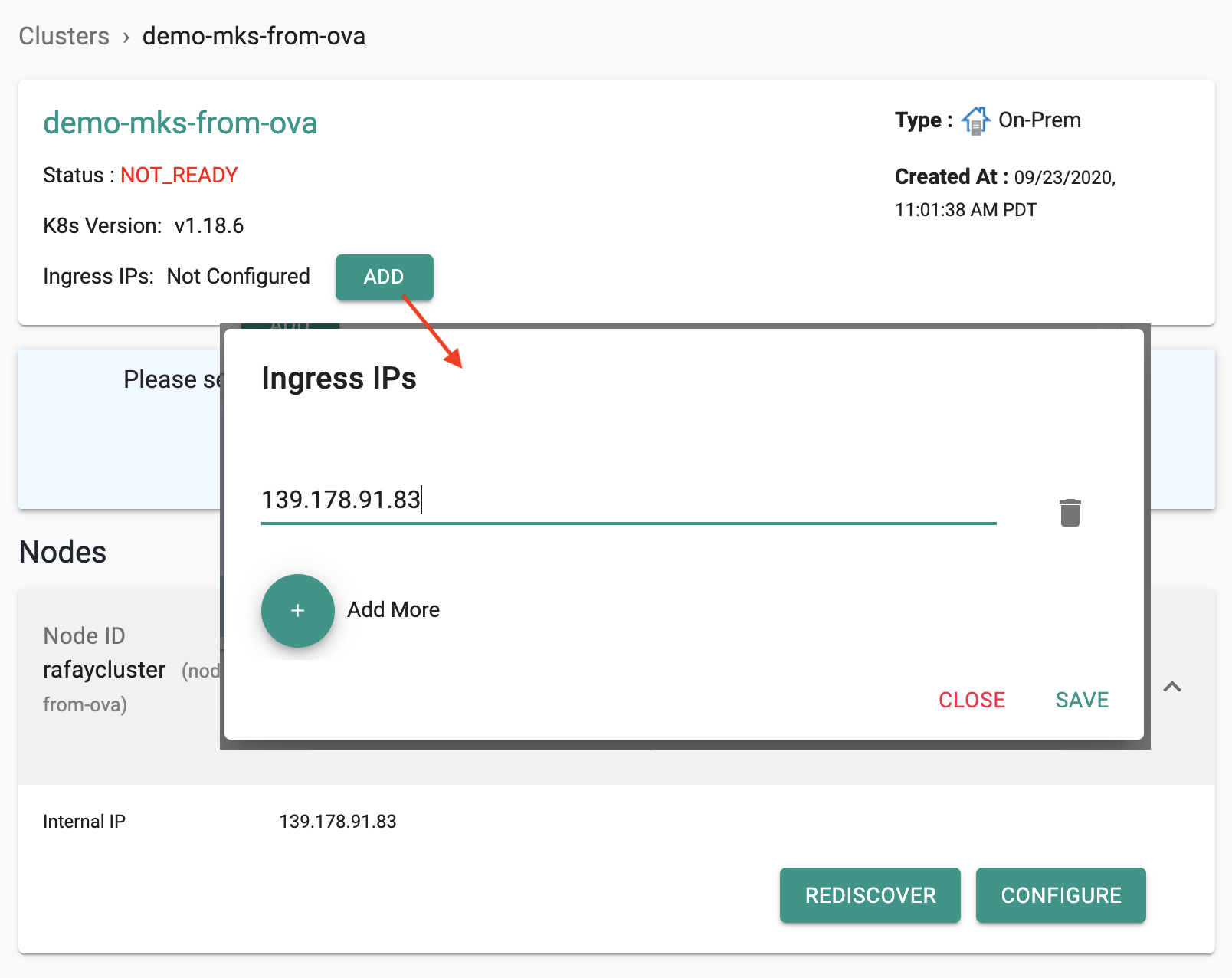Click the Nodes section heading

pos(63,552)
